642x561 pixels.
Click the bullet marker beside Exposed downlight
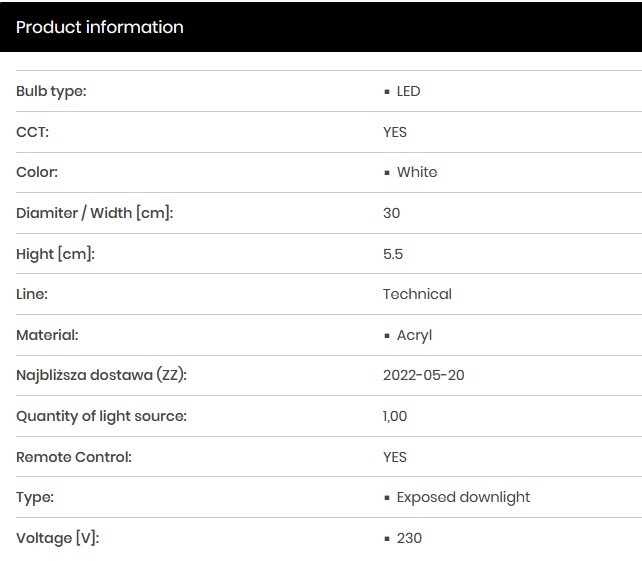click(387, 498)
